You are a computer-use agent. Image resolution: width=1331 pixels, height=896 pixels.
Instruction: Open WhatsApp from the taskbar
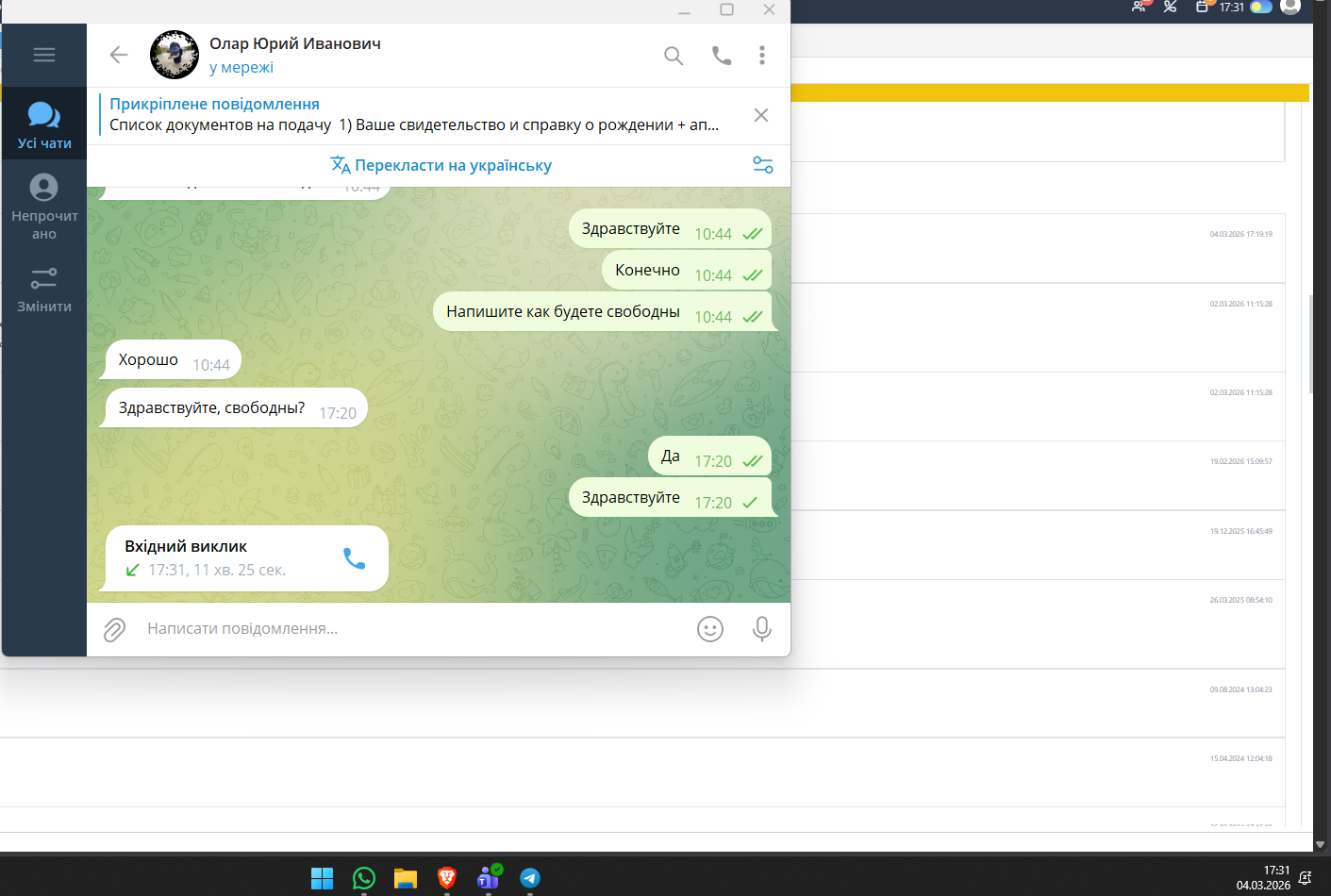[363, 878]
